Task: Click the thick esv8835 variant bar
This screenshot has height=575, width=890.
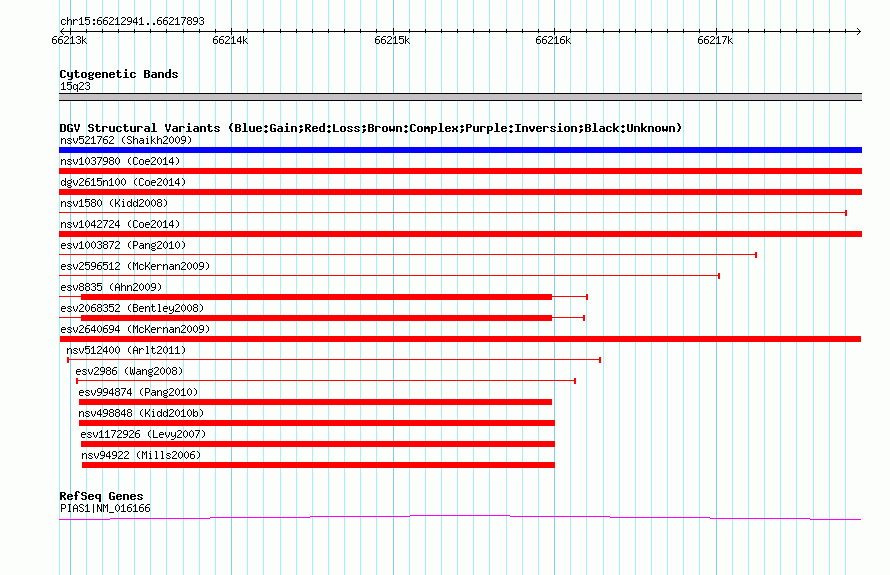Action: coord(317,297)
